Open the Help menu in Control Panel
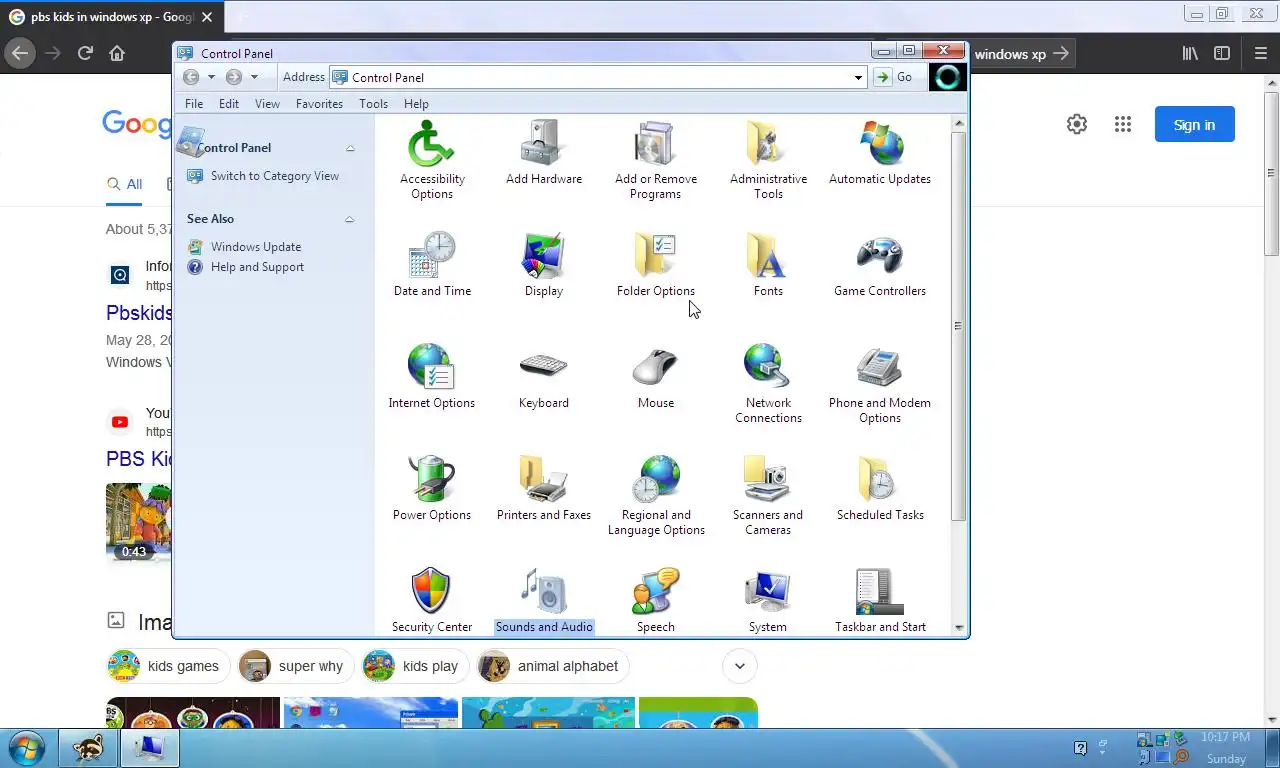This screenshot has width=1280, height=768. (x=416, y=104)
